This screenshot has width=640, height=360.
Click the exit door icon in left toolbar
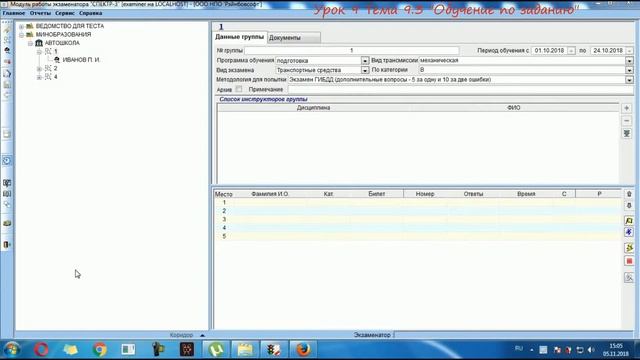[x=7, y=244]
